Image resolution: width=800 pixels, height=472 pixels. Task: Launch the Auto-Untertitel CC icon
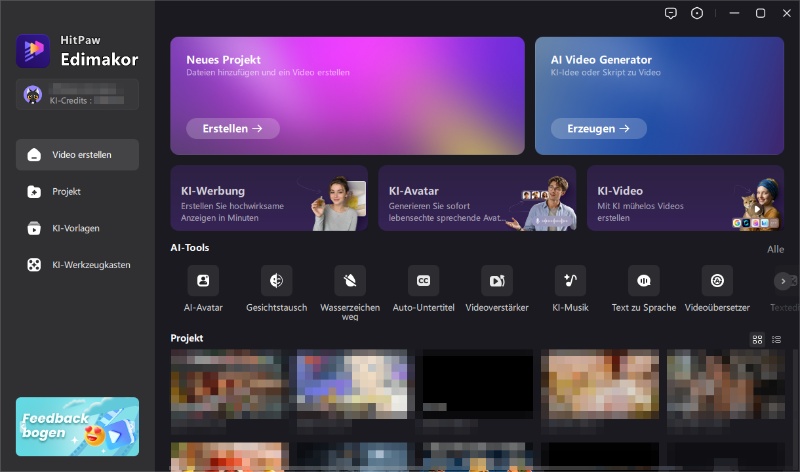click(x=423, y=280)
